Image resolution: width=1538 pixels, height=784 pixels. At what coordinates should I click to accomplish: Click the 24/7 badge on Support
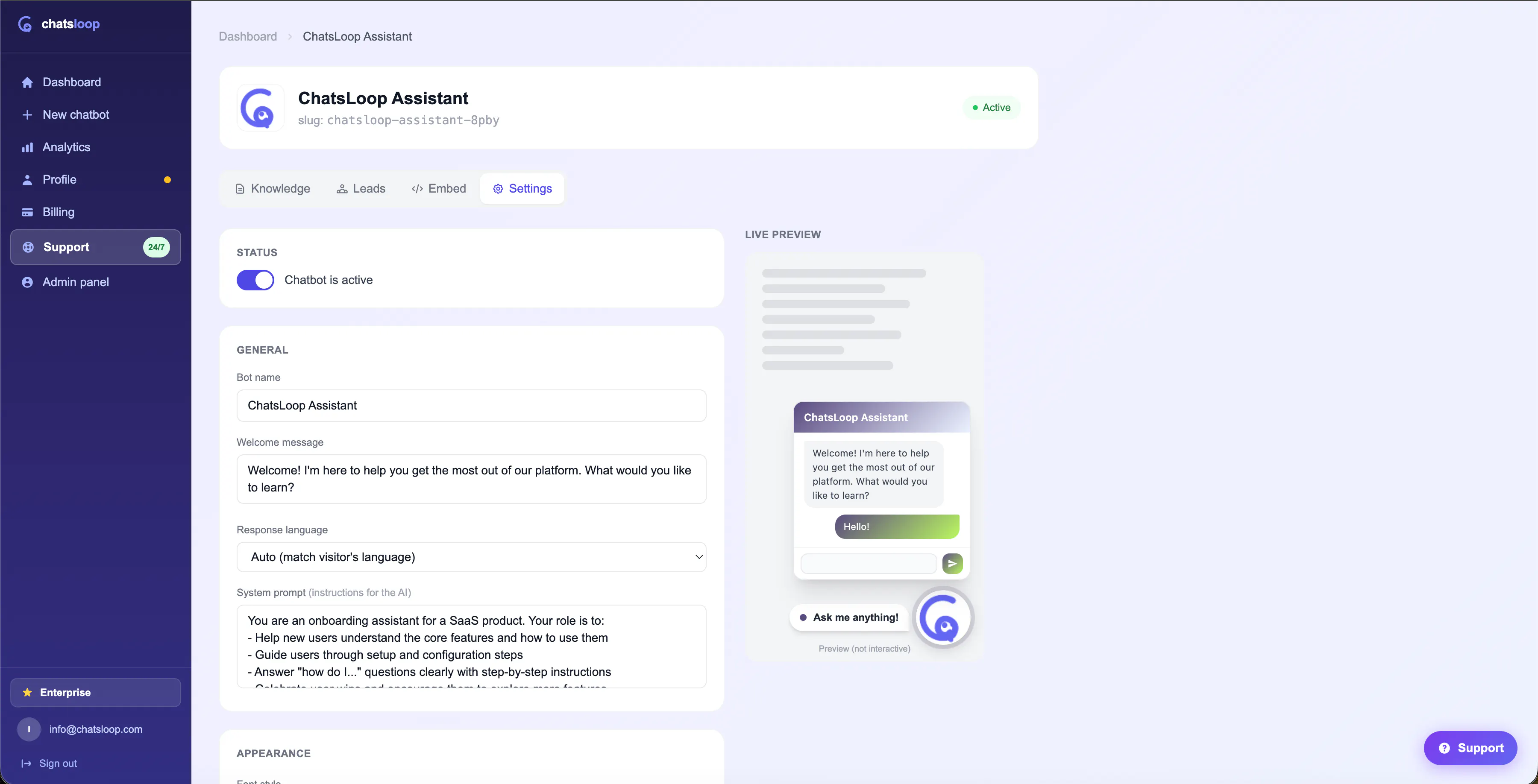coord(156,247)
